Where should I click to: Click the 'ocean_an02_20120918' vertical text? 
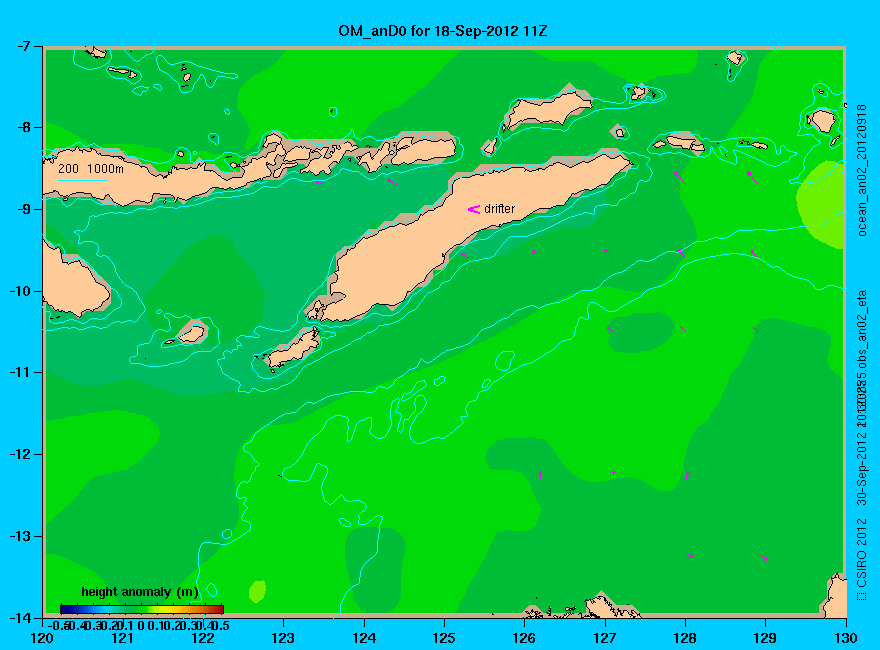(863, 170)
